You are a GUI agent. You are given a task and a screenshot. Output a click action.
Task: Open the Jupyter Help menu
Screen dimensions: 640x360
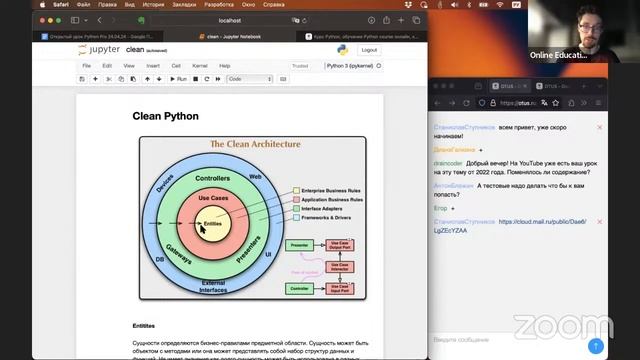224,66
